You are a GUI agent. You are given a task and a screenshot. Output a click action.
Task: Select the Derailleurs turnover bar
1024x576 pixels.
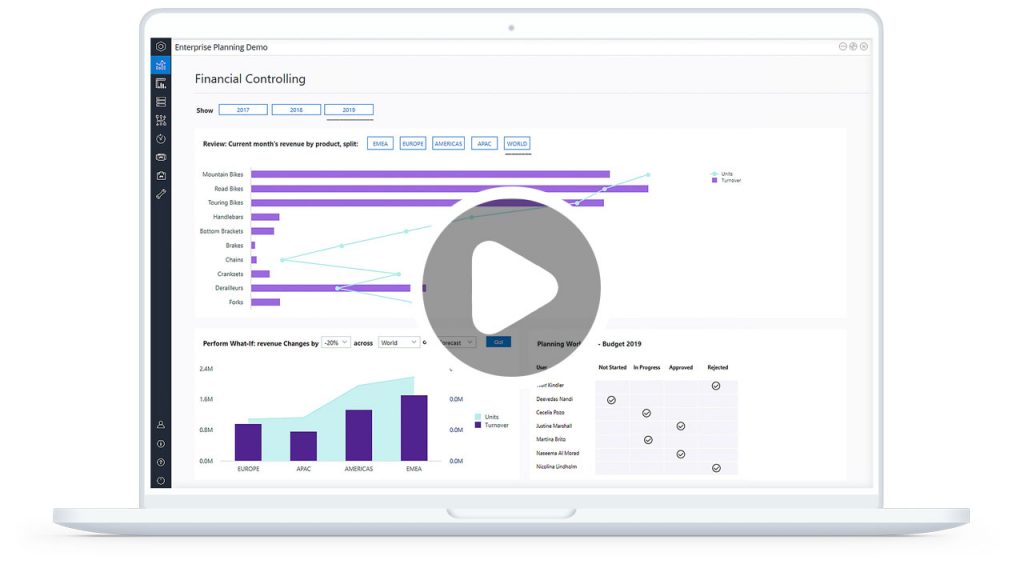coord(331,288)
